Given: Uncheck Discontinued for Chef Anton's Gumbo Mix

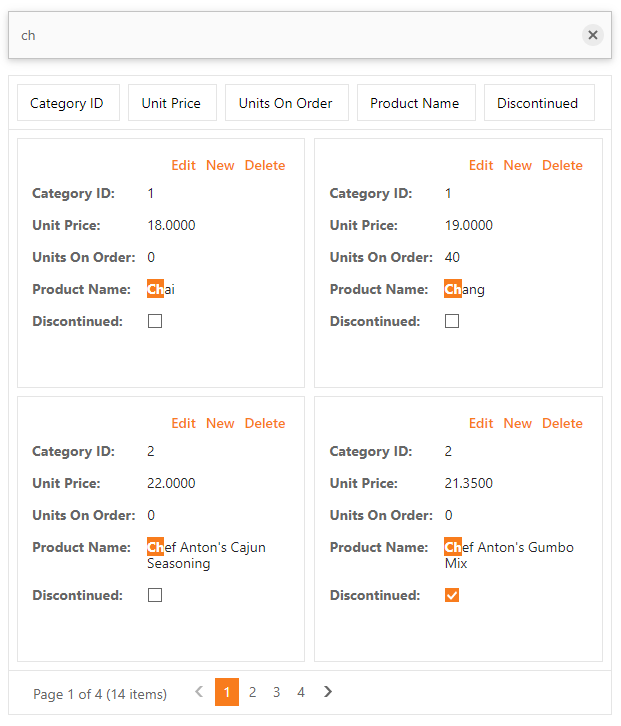Looking at the screenshot, I should 452,595.
